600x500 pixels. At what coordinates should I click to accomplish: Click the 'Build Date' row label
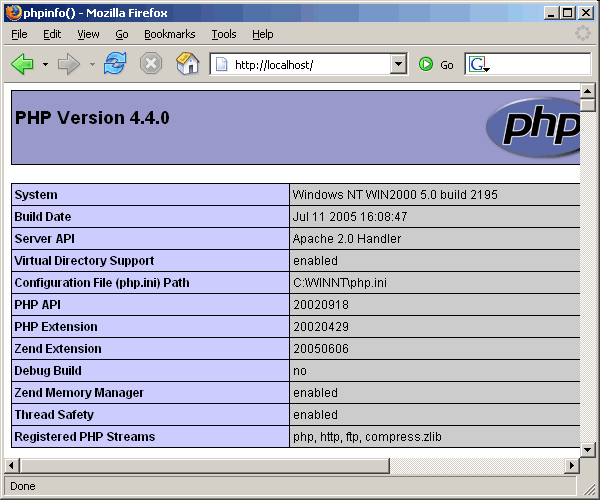[43, 217]
